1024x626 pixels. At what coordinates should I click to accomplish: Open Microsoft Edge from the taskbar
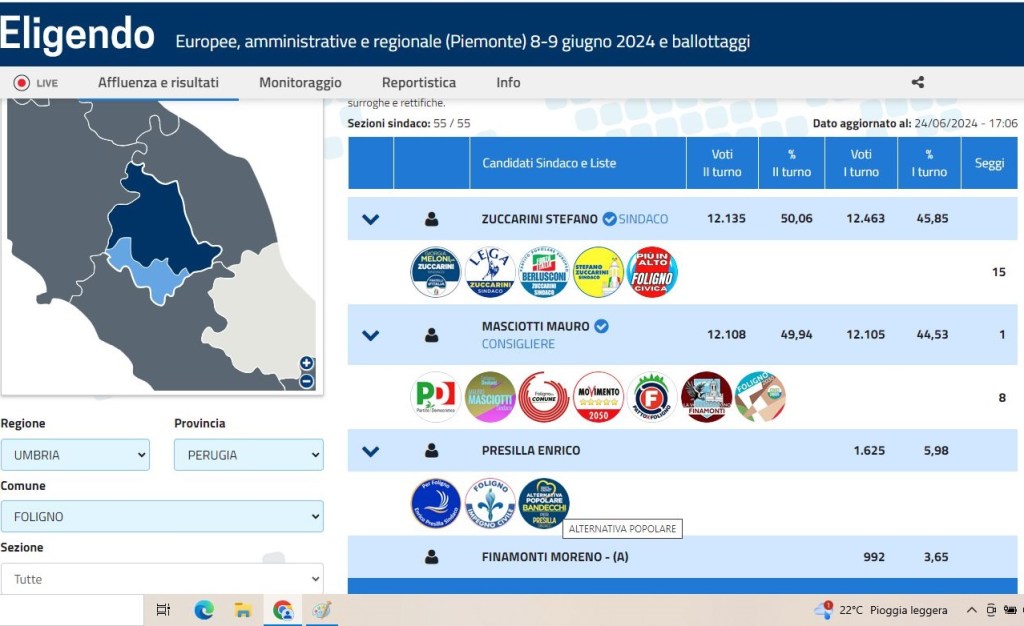(x=204, y=610)
